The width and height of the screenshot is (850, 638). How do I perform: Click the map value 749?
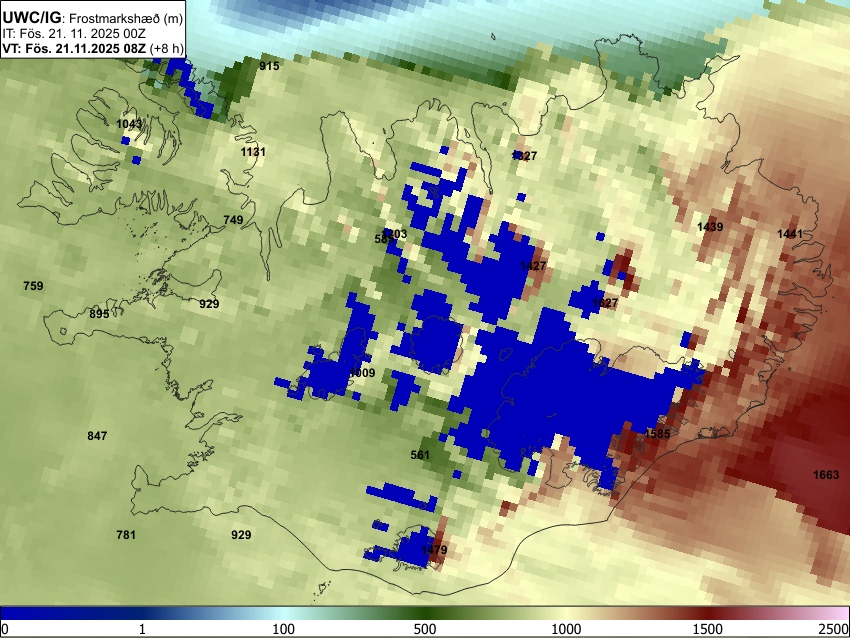click(x=233, y=220)
